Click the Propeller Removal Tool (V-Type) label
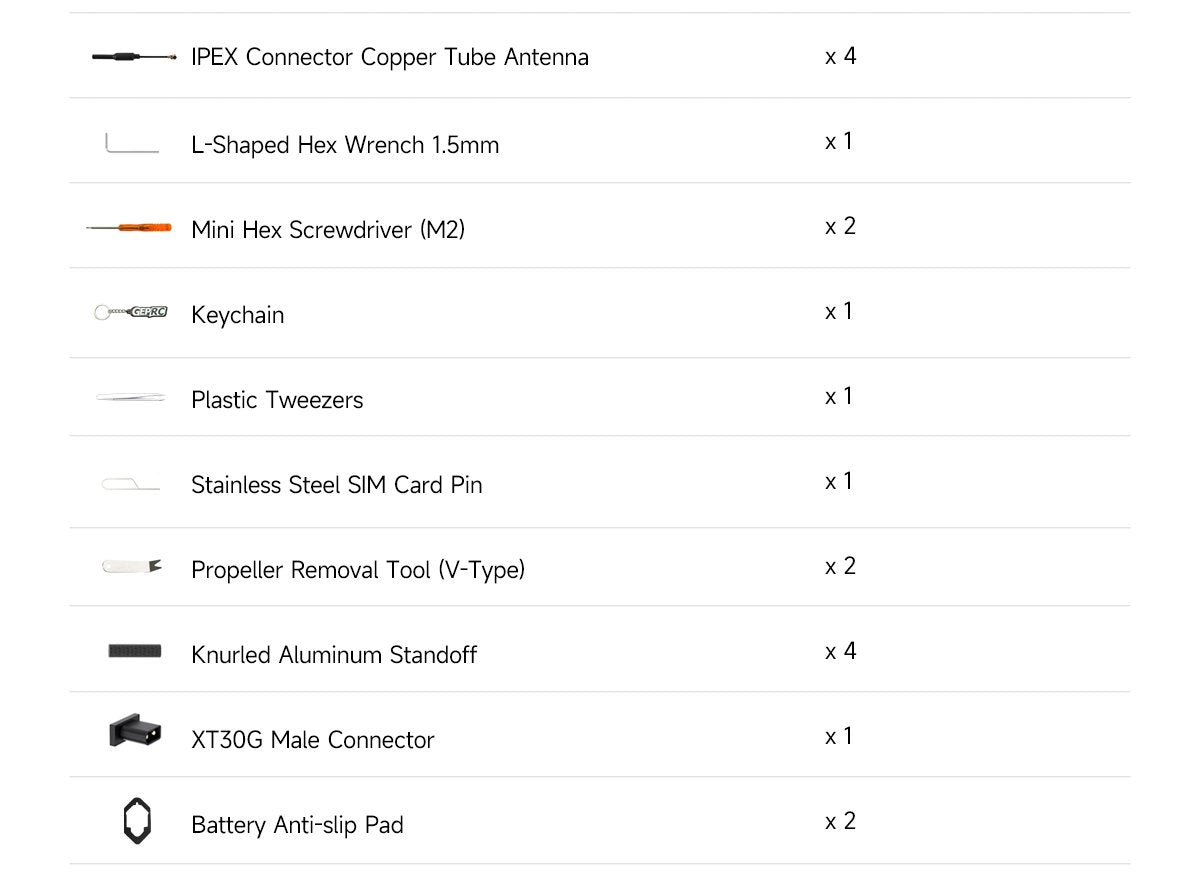 (x=357, y=570)
